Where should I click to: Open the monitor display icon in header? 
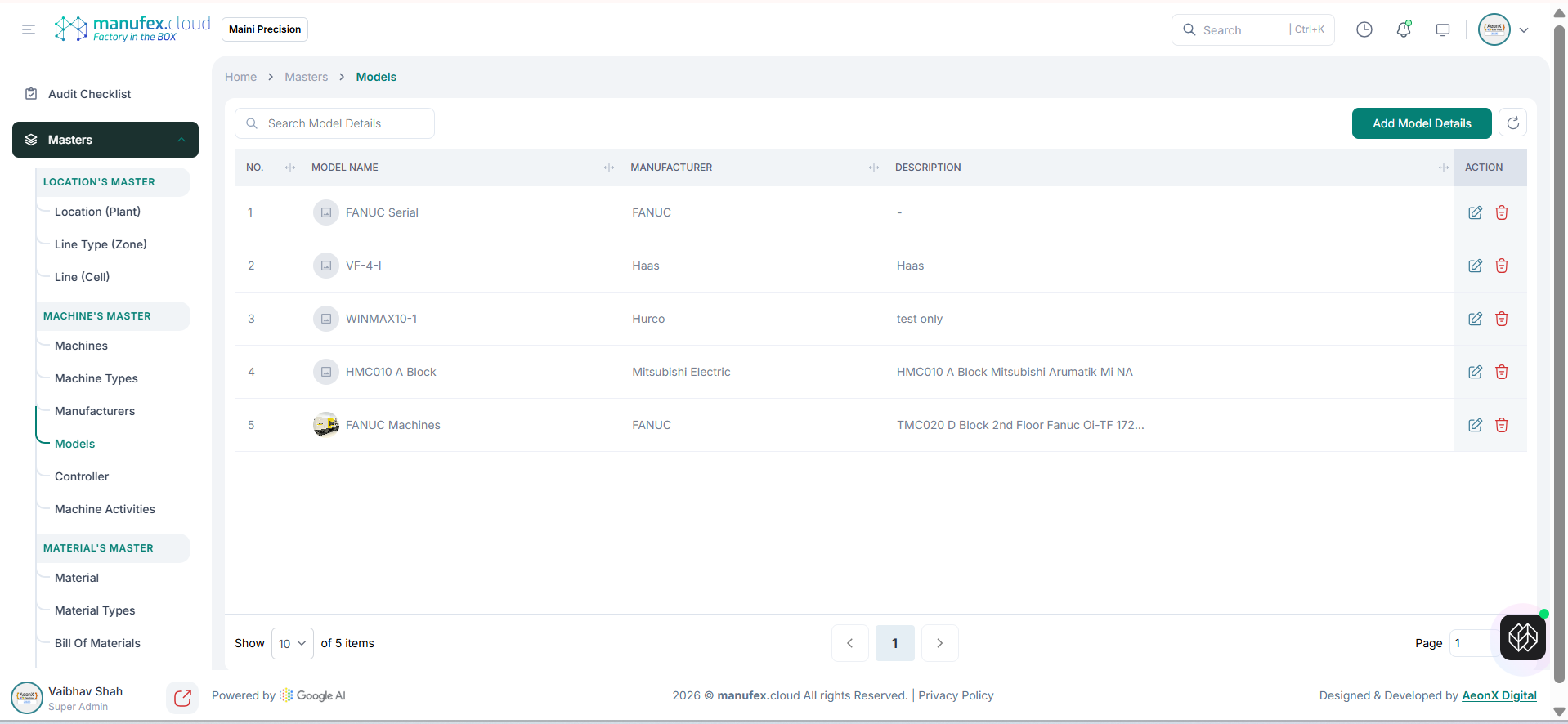click(1443, 29)
